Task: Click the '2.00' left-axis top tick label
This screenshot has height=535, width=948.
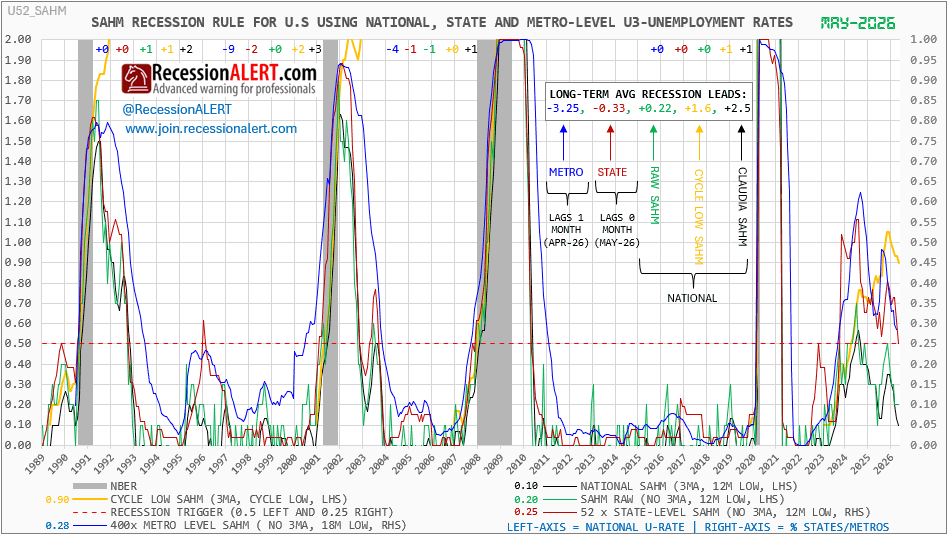Action: click(18, 39)
